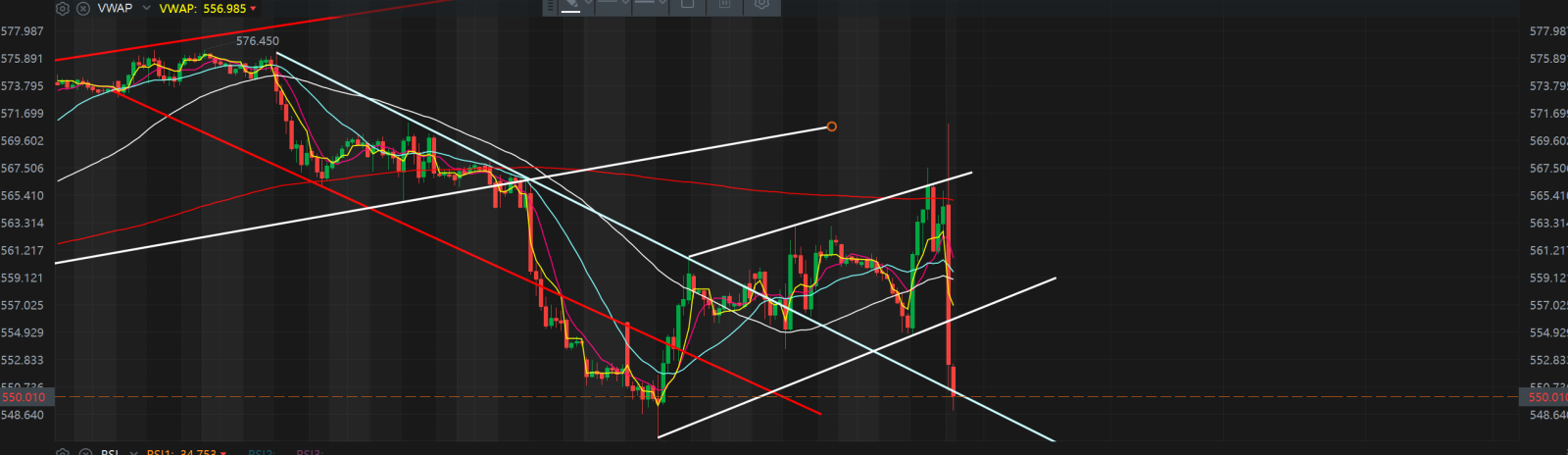1568x455 pixels.
Task: Grab the drawing toolbar handle grip
Action: pyautogui.click(x=550, y=4)
